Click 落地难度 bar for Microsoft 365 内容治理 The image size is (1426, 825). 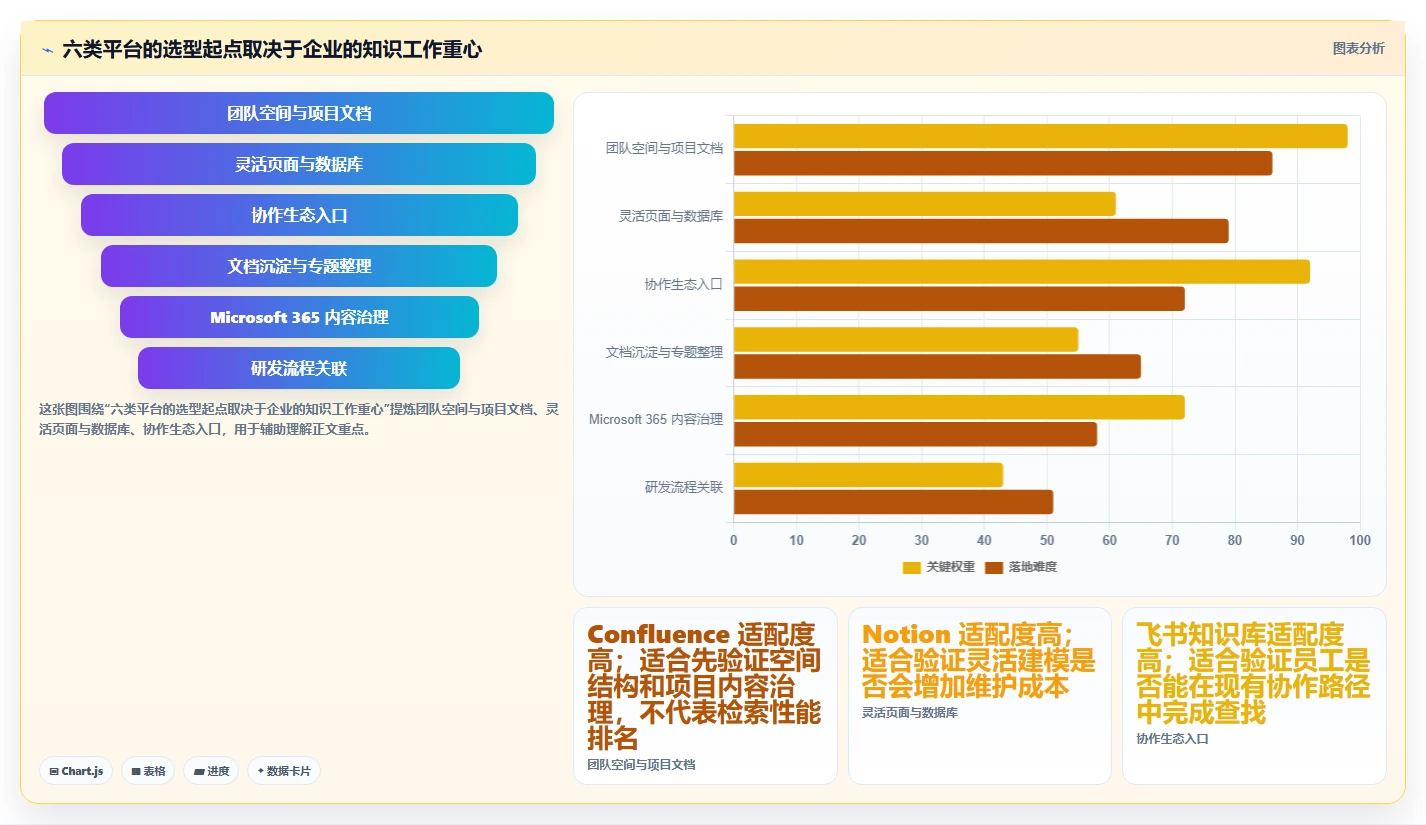915,434
